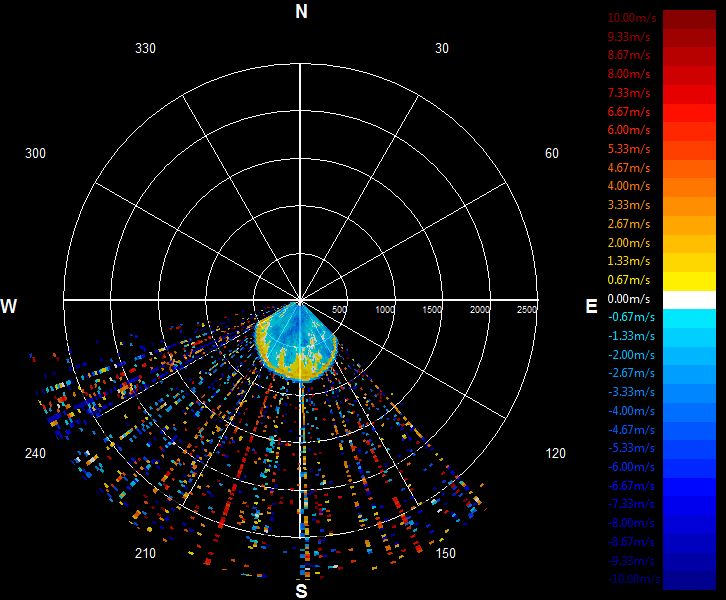The height and width of the screenshot is (600, 726).
Task: Click the blue -6.00m/s color band
Action: pos(689,468)
